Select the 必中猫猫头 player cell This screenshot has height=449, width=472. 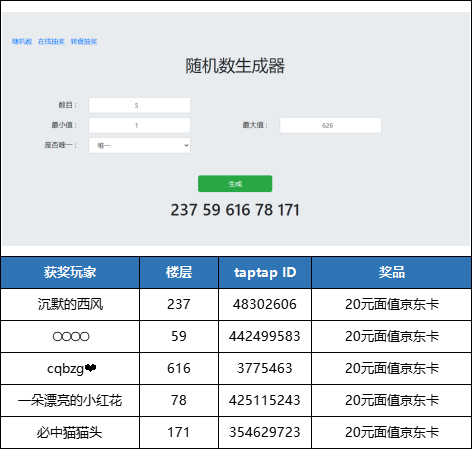(x=70, y=432)
